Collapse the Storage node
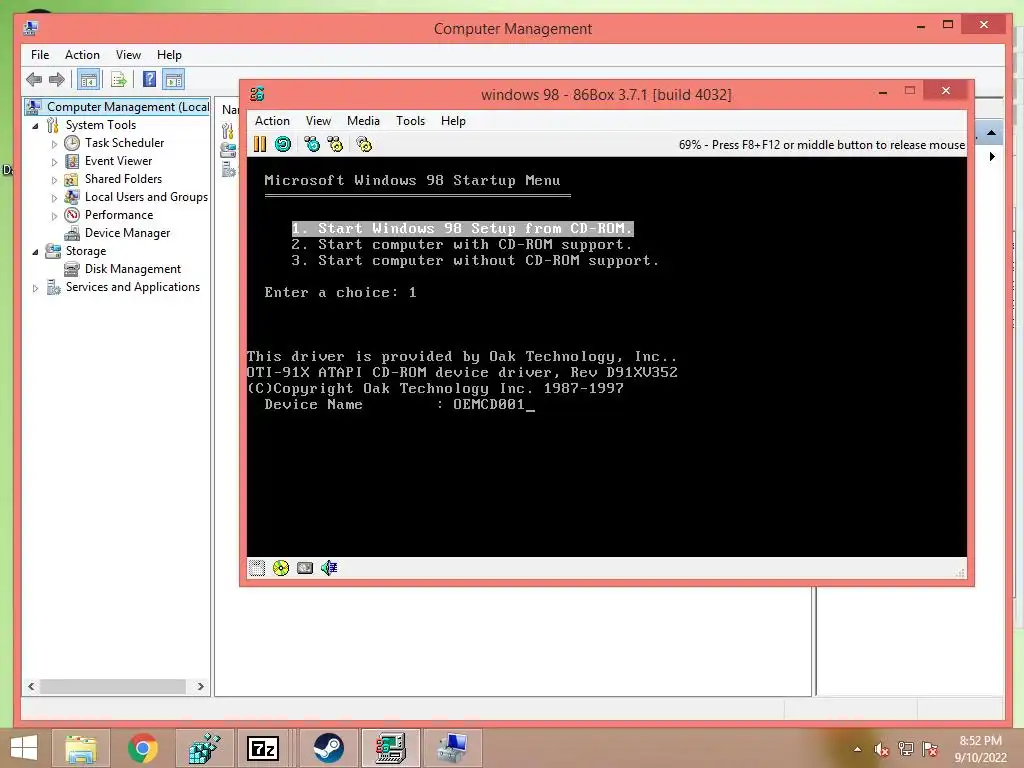The image size is (1024, 768). coord(35,251)
